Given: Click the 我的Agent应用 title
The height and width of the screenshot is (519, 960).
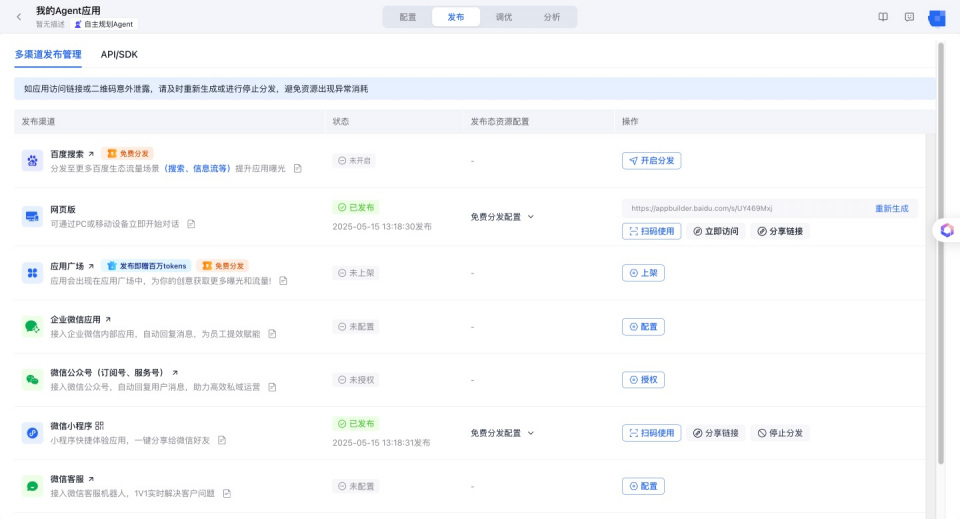Looking at the screenshot, I should pos(68,10).
